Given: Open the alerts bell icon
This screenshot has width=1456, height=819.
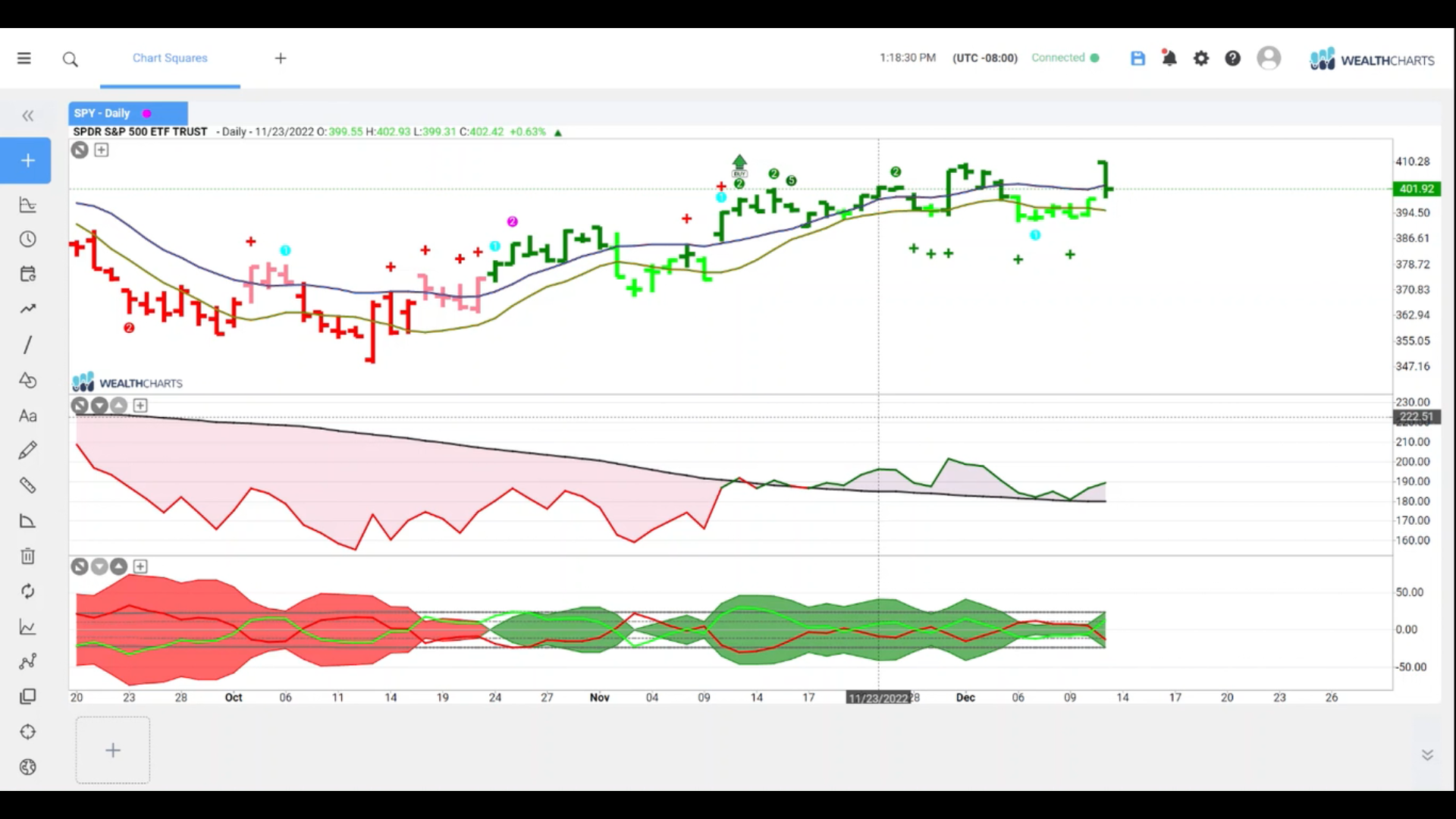Looking at the screenshot, I should click(x=1169, y=58).
